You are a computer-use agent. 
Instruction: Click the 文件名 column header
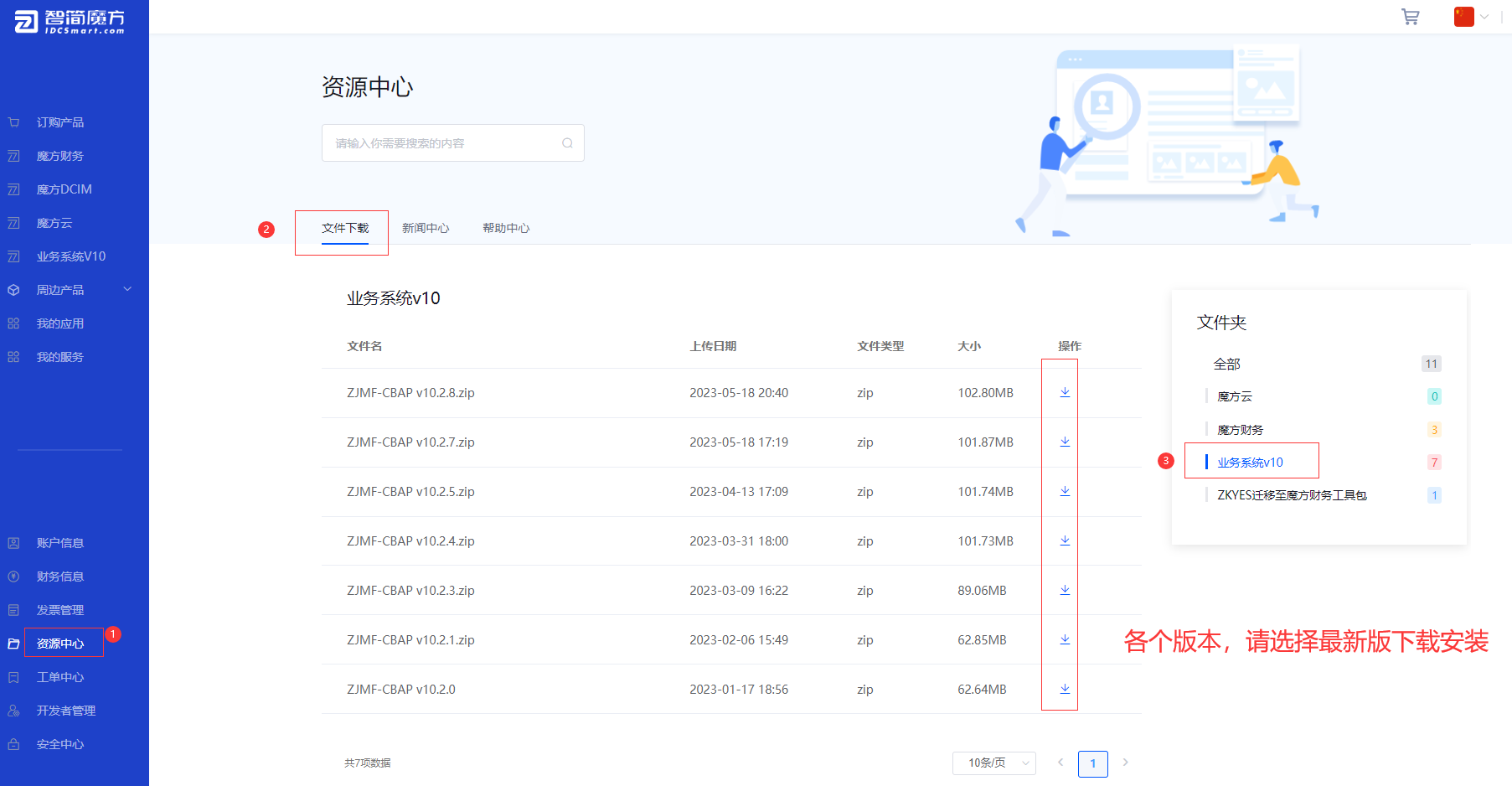364,346
